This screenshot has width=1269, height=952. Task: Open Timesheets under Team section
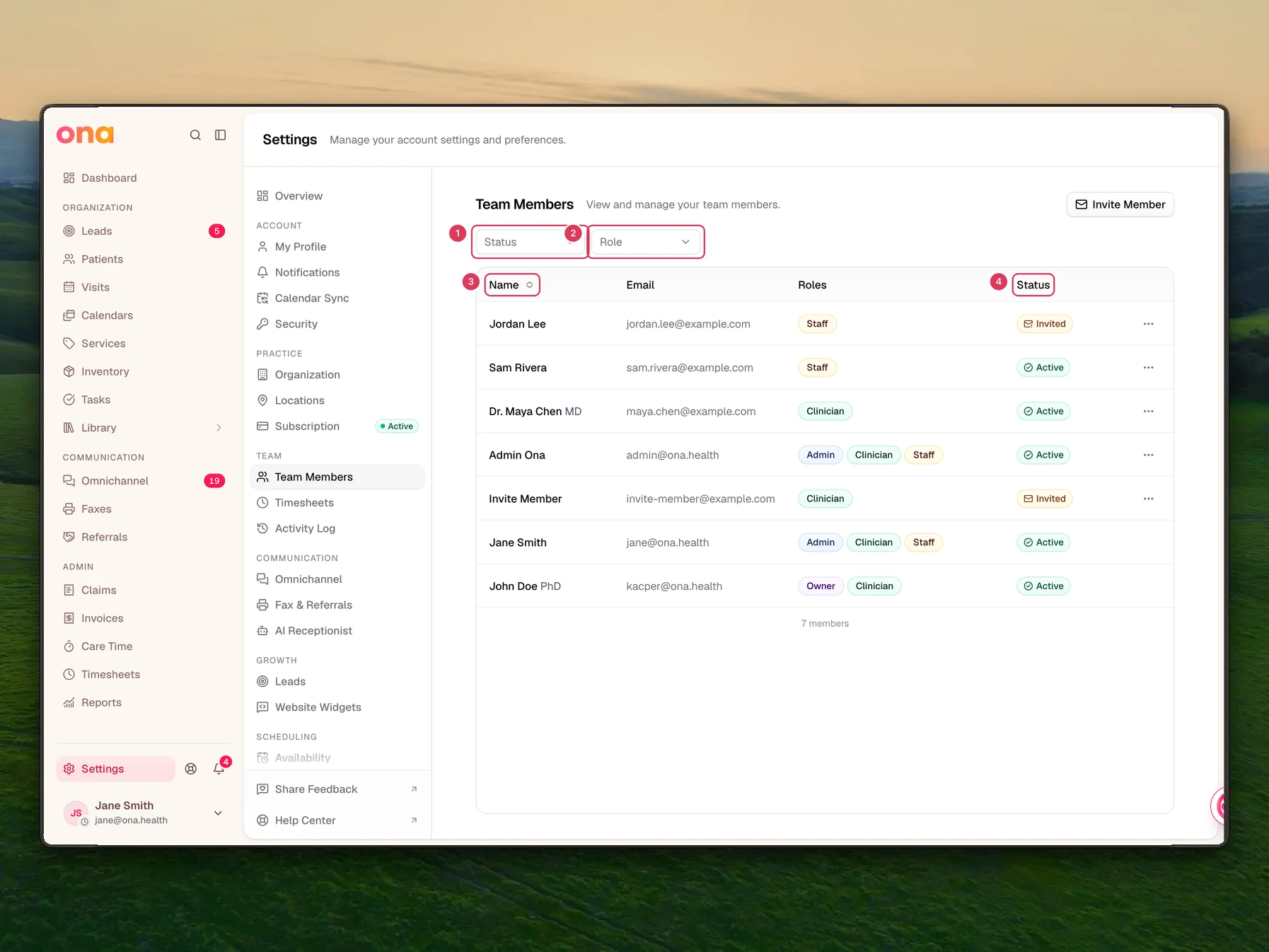(x=304, y=503)
